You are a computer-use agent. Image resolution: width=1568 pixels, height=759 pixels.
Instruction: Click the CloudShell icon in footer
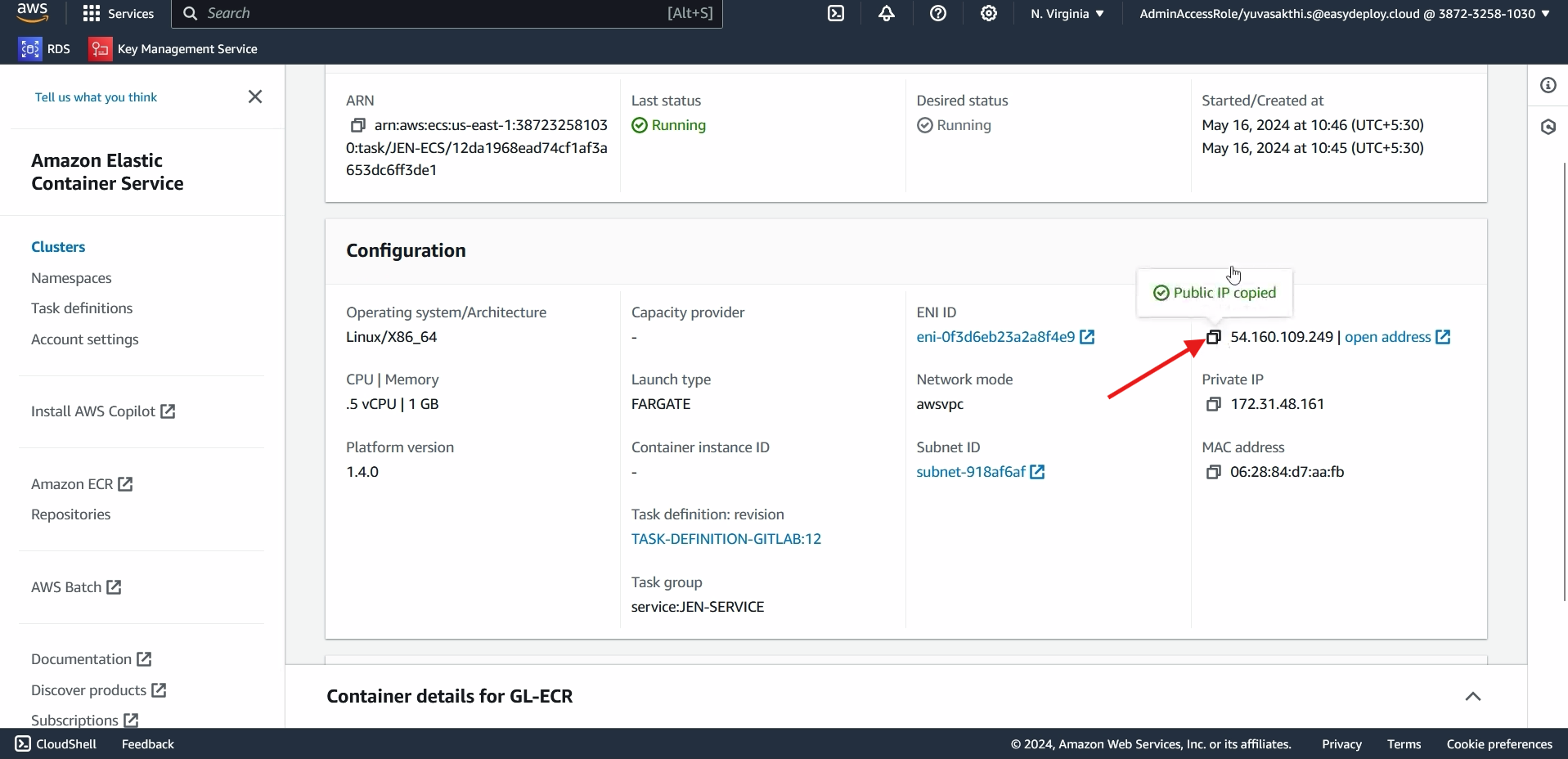coord(23,743)
